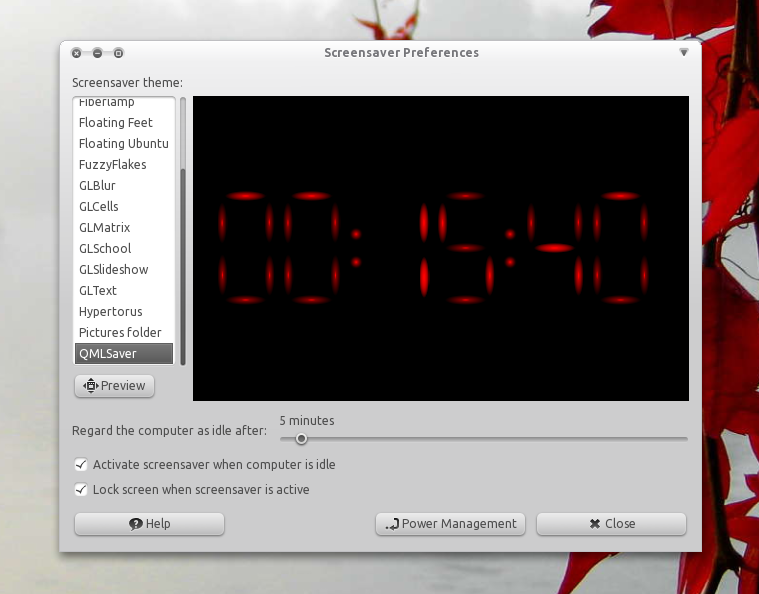
Task: Minimize the Screensaver Preferences window
Action: pyautogui.click(x=97, y=53)
